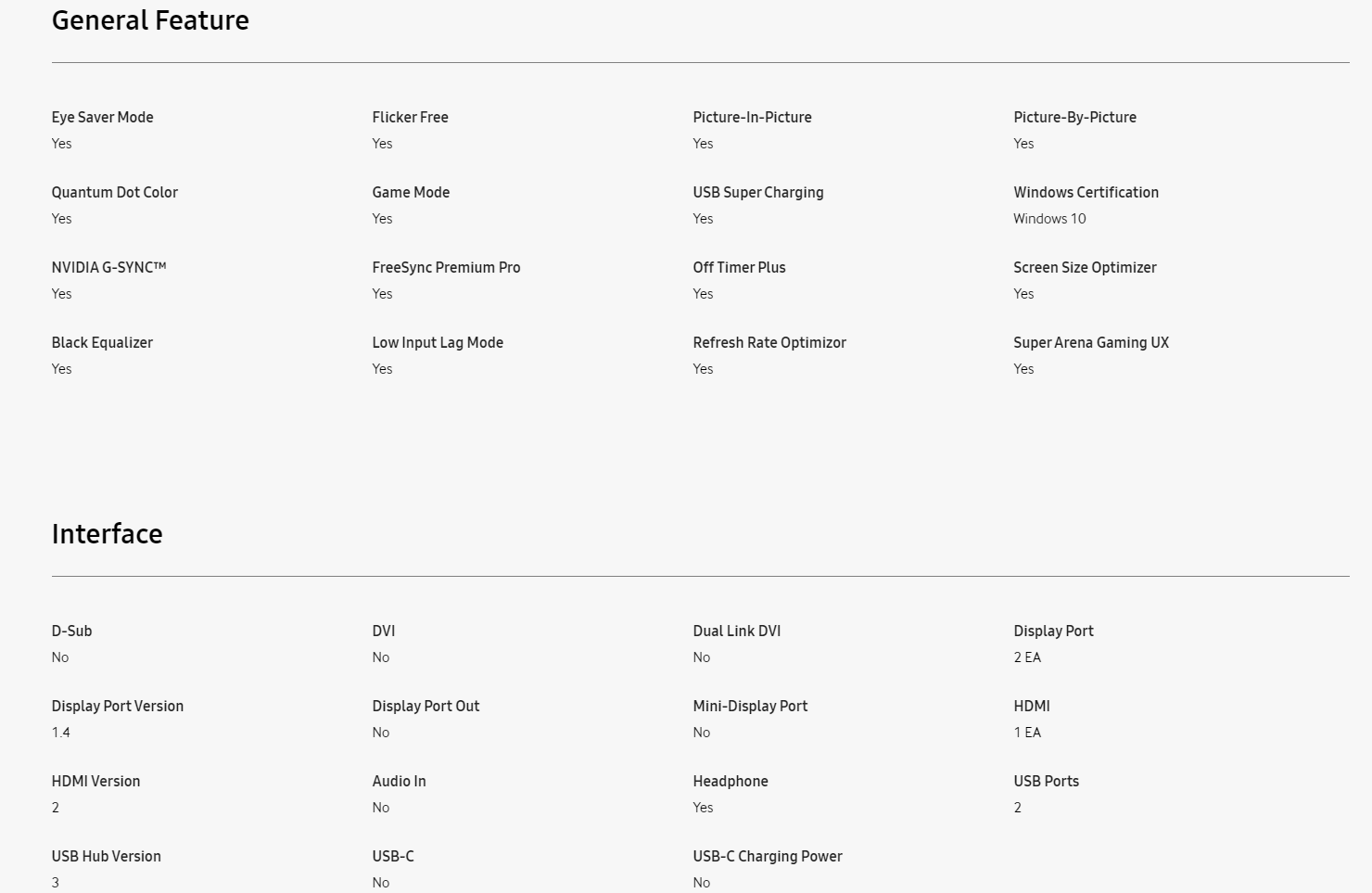Select the Display Port 2 EA value
This screenshot has width=1372, height=893.
(1027, 657)
